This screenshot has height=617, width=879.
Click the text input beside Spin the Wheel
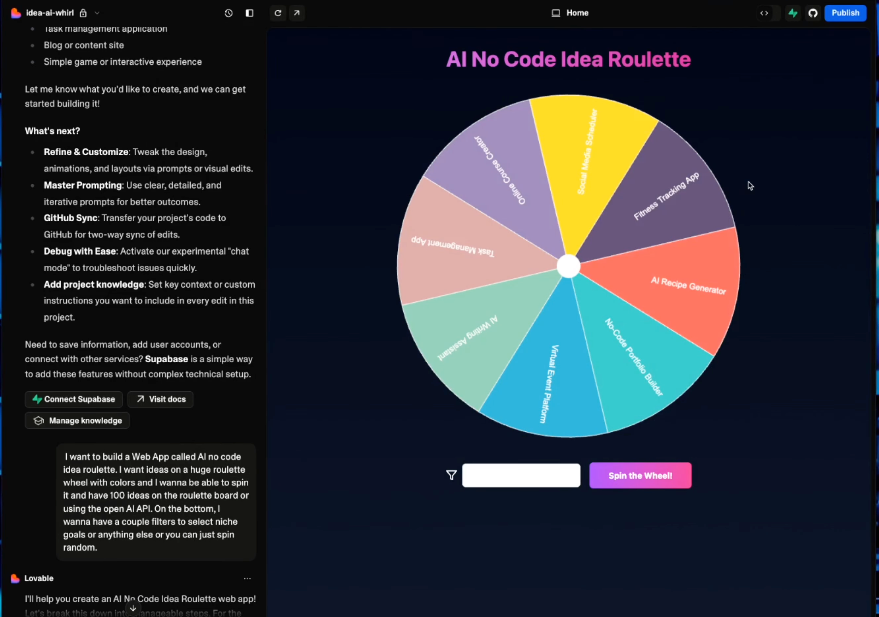521,475
